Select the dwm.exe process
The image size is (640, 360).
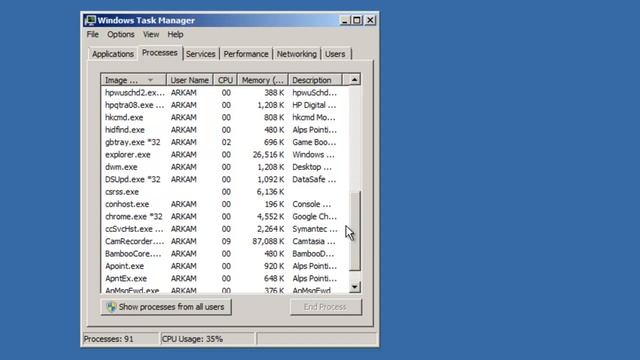click(224, 167)
